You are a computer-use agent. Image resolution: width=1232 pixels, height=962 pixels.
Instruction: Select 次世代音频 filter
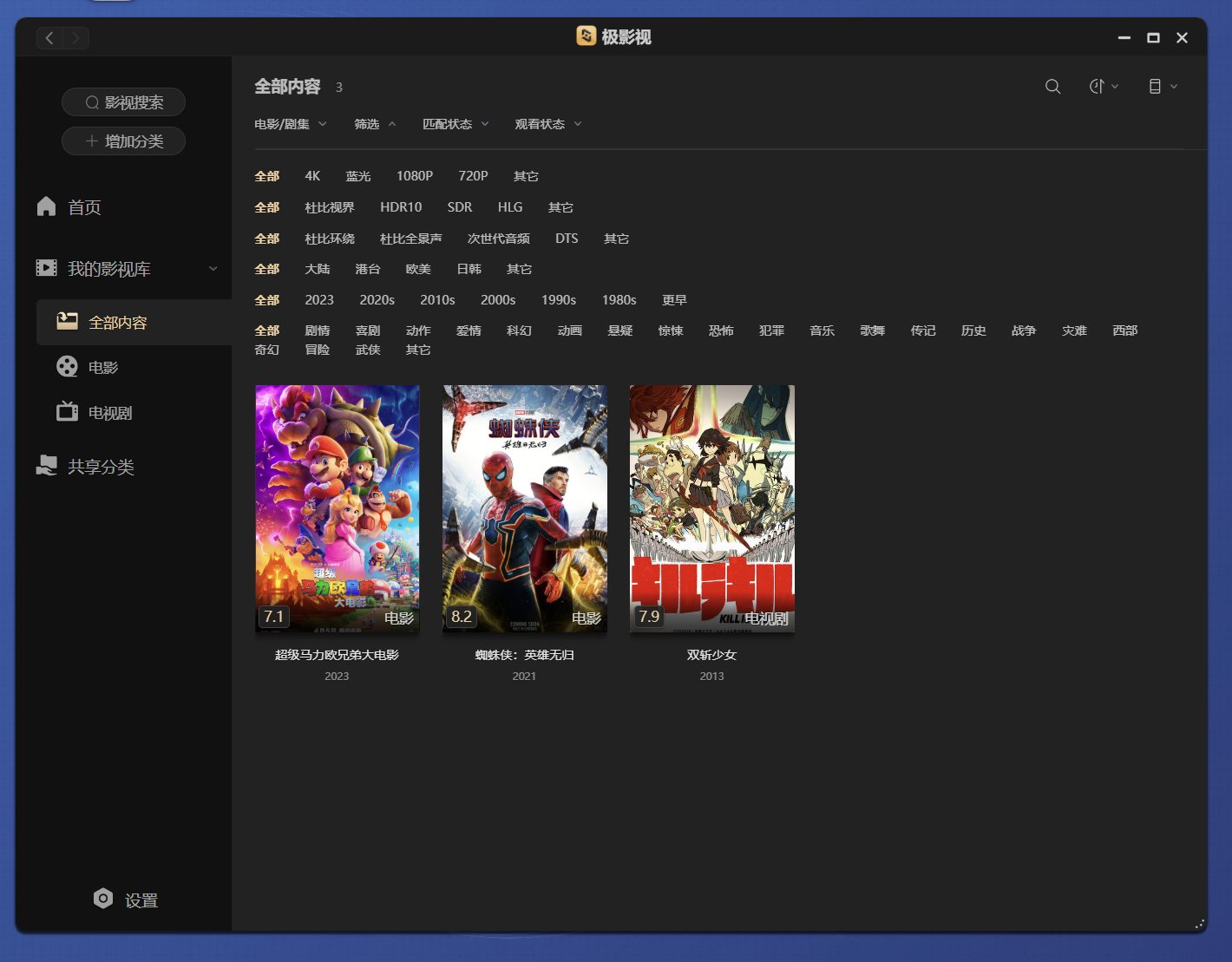(x=499, y=239)
